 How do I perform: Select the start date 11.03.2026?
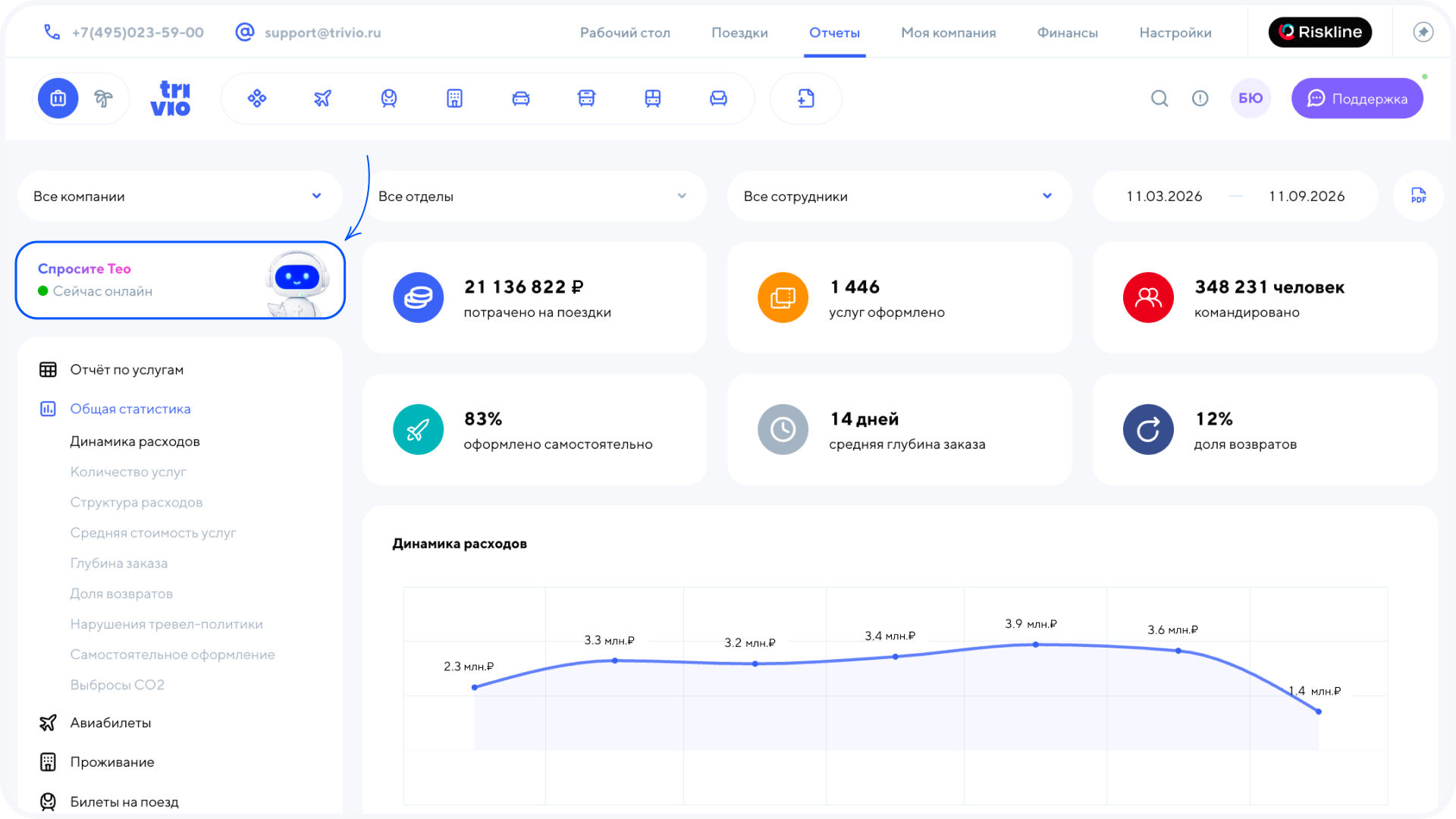pos(1164,196)
